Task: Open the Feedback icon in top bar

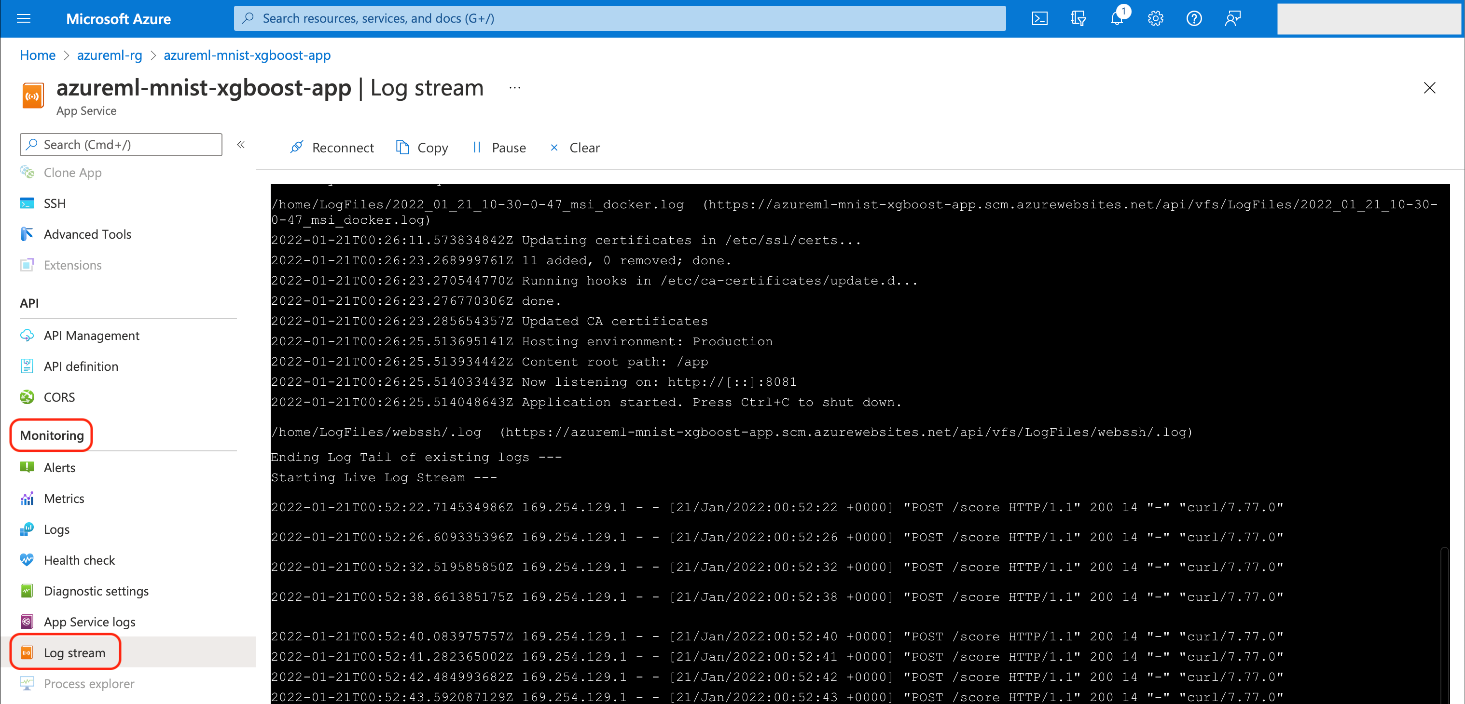Action: click(1233, 18)
